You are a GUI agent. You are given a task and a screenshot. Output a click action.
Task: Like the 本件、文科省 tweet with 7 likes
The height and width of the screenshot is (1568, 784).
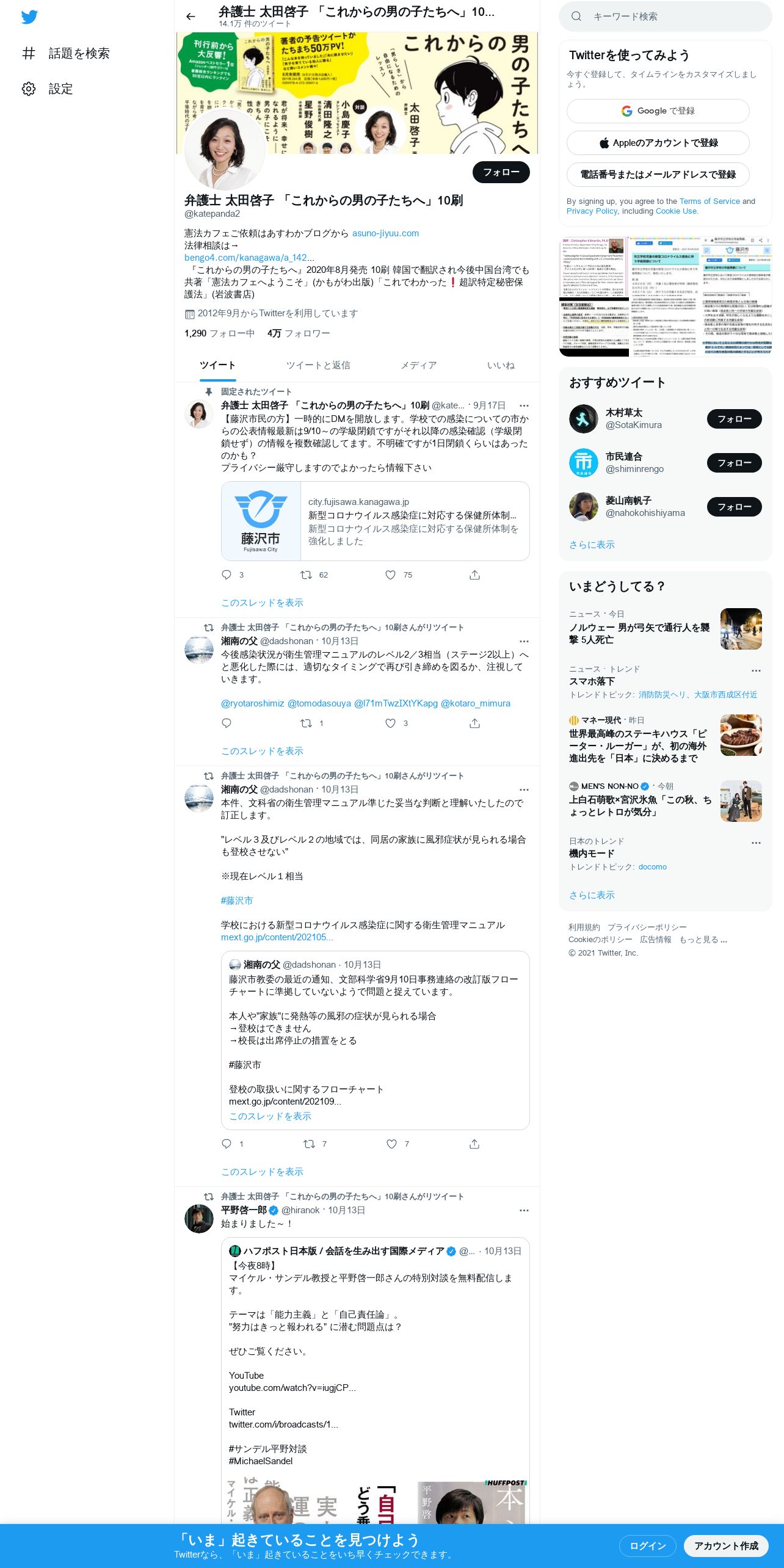[x=391, y=1144]
